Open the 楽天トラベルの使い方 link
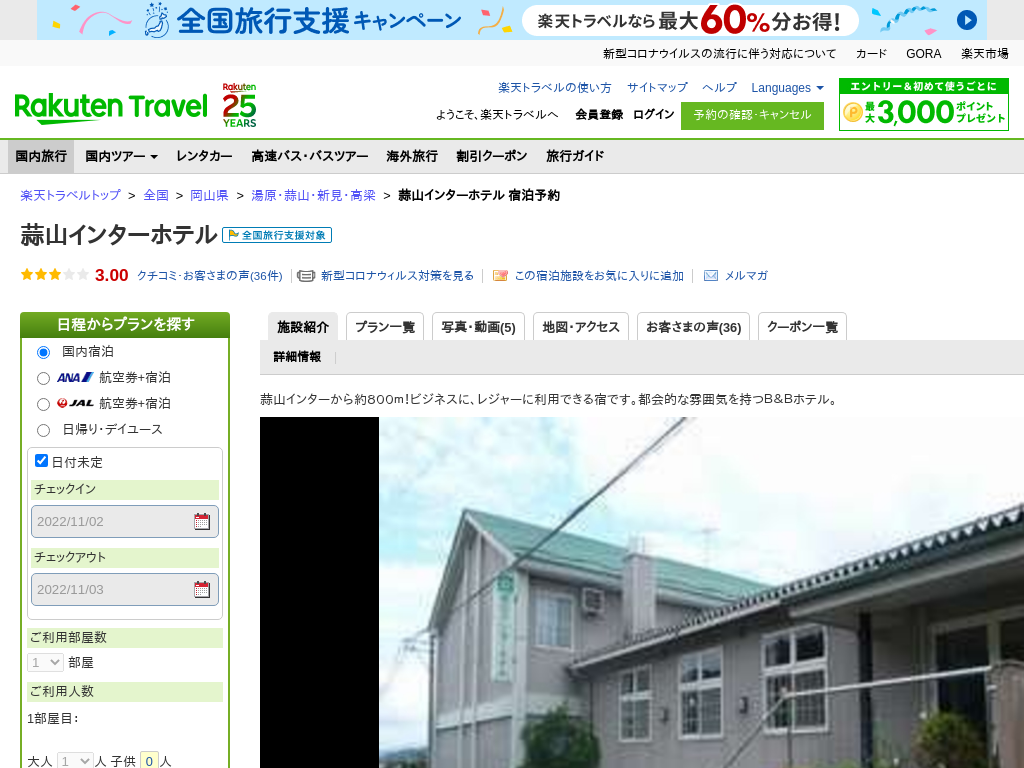Image resolution: width=1024 pixels, height=768 pixels. (554, 88)
